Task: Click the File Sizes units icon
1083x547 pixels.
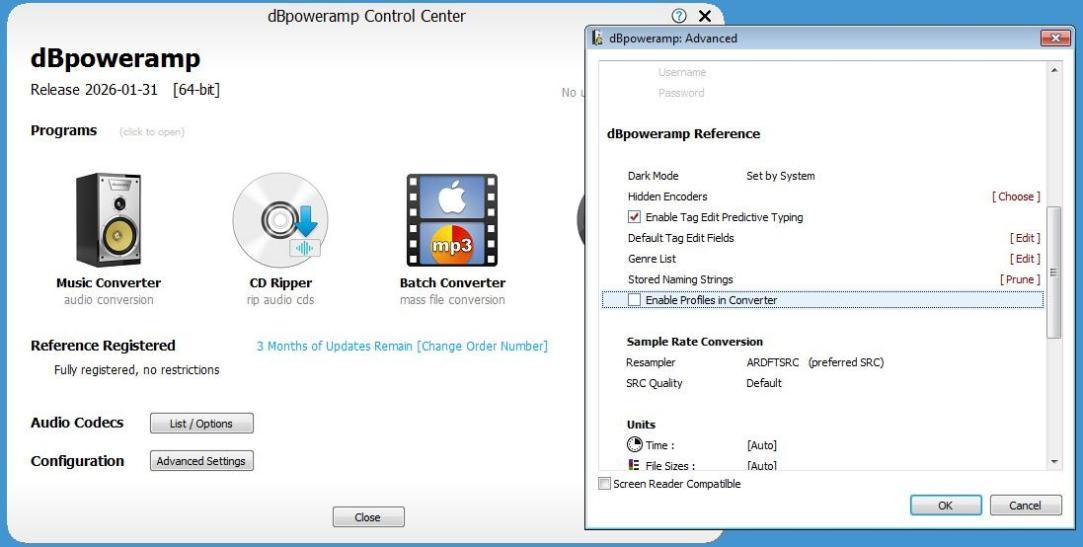Action: (634, 465)
